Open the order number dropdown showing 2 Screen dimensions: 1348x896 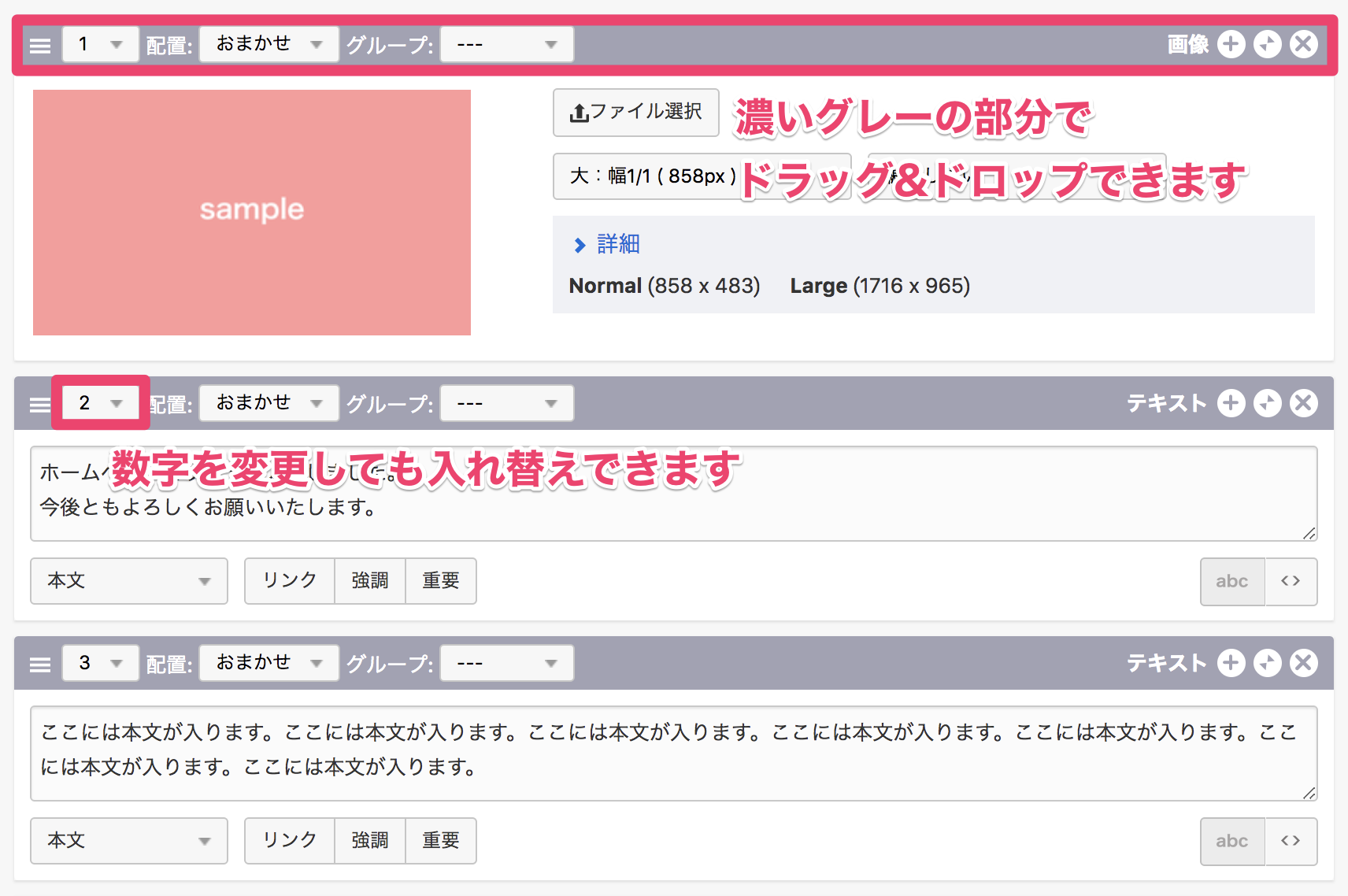pos(100,403)
